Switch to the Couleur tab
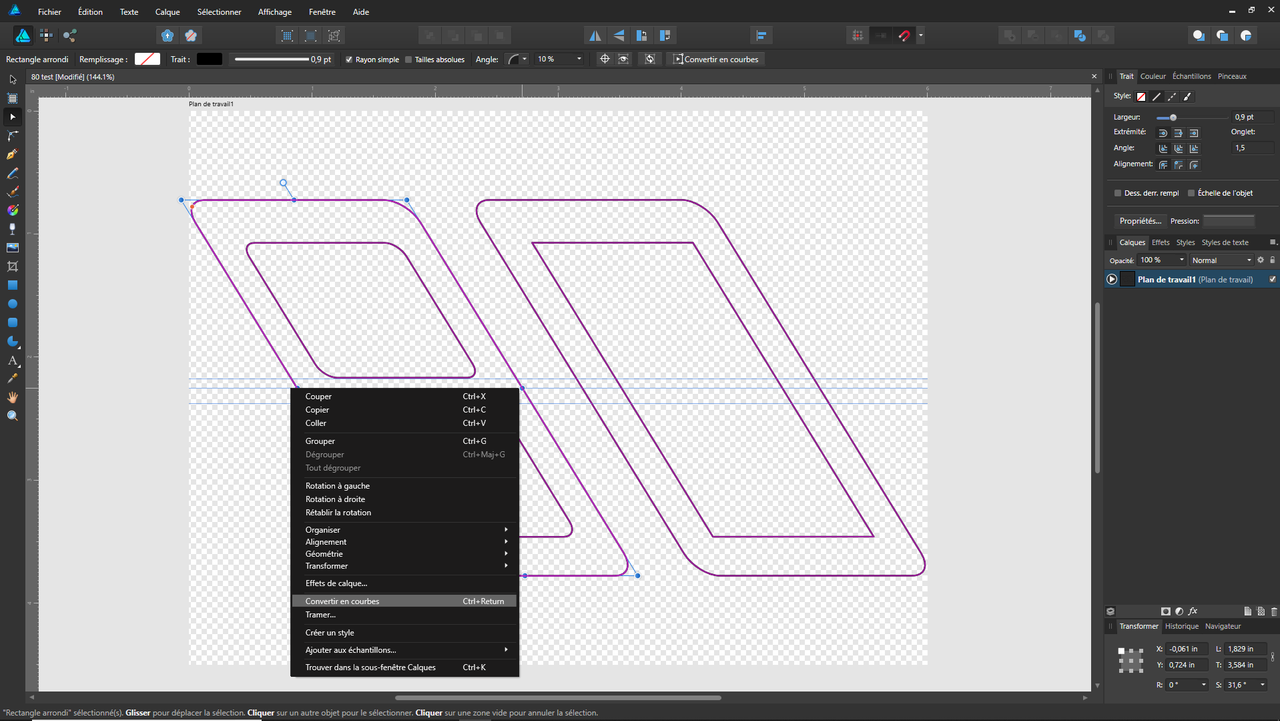 1153,76
